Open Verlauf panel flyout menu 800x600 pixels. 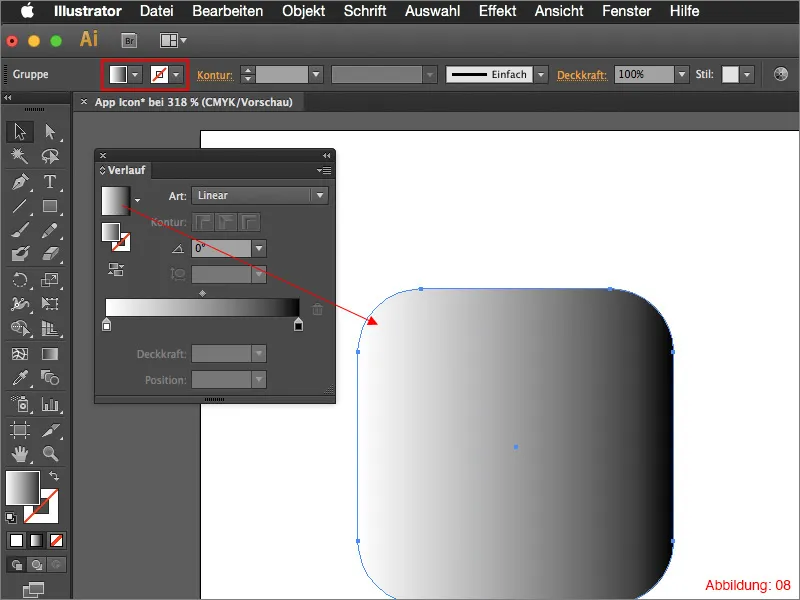[324, 170]
